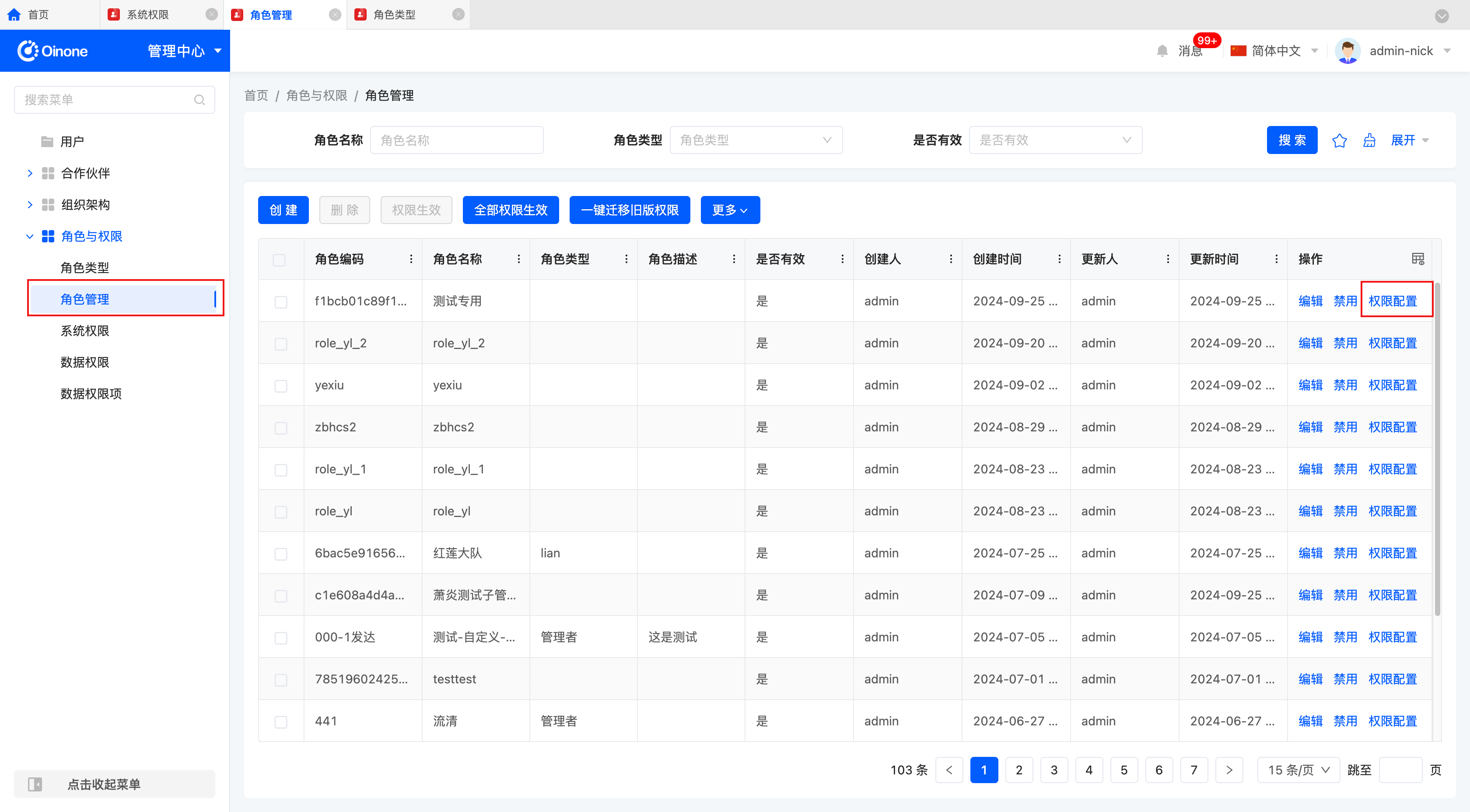Open column menu for 角色名称 header
The width and height of the screenshot is (1470, 812).
pyautogui.click(x=519, y=259)
